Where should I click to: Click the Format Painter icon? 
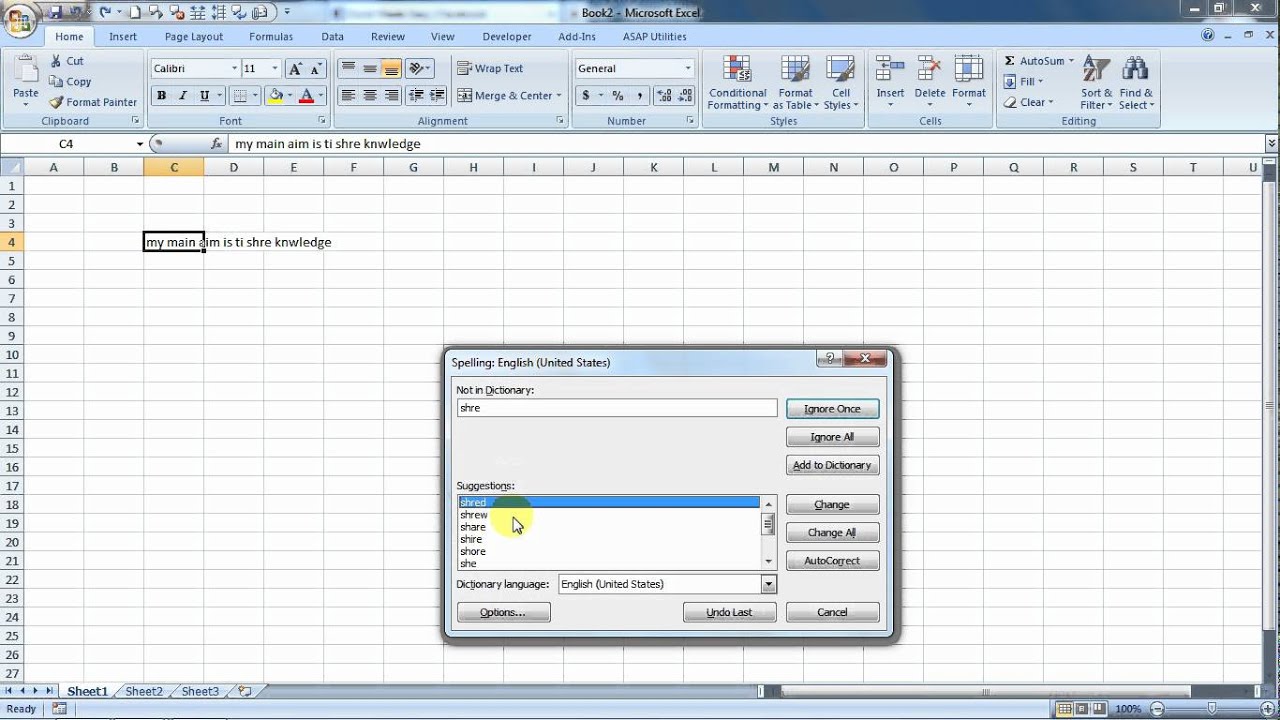57,102
